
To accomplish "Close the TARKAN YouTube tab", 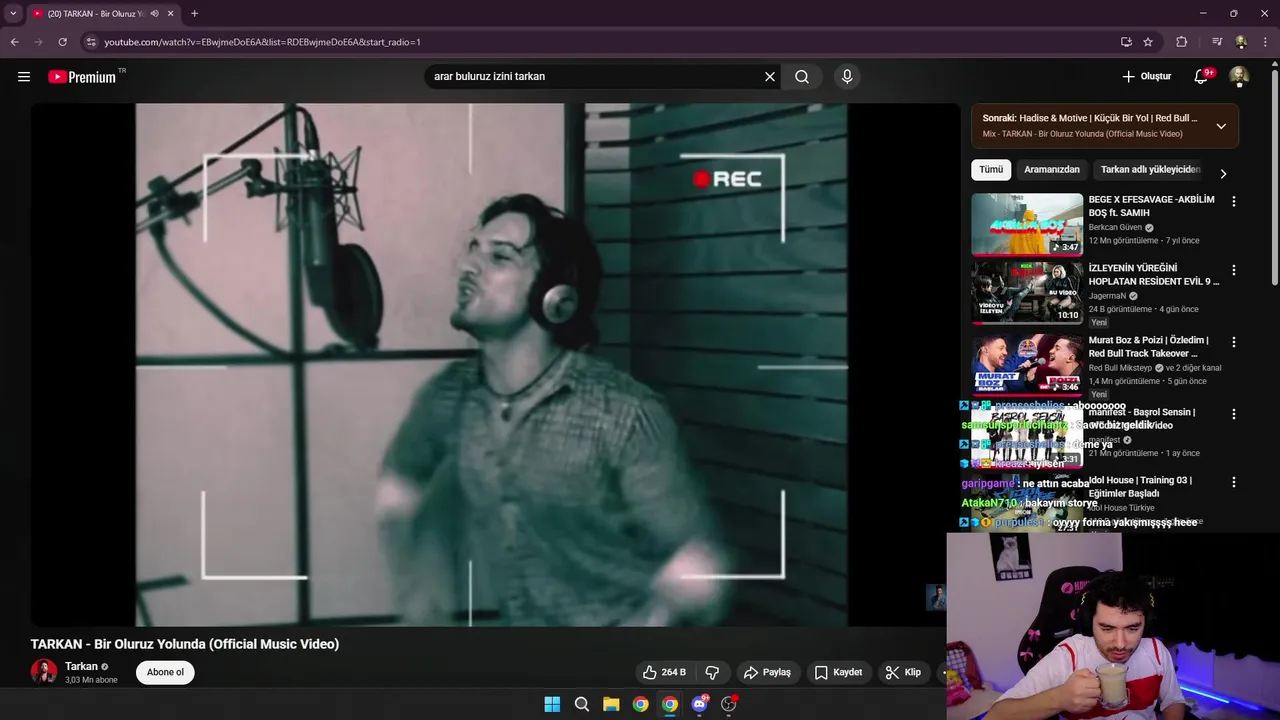I will coord(170,14).
